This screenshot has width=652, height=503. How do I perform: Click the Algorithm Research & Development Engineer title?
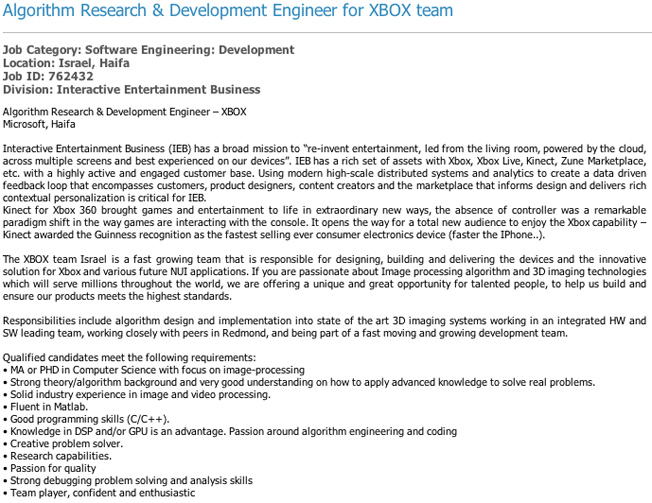[227, 10]
